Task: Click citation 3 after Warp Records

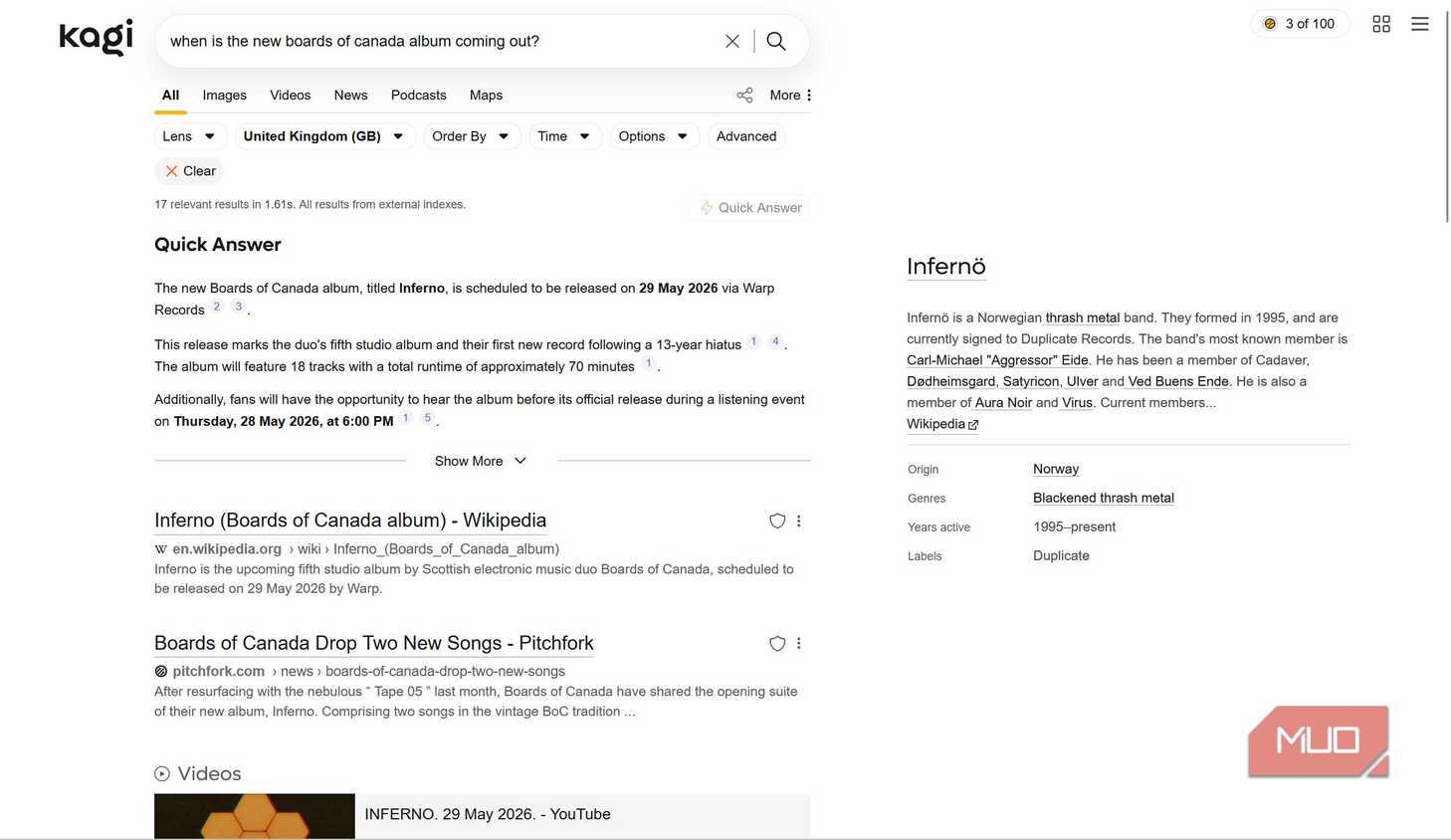Action: point(239,307)
